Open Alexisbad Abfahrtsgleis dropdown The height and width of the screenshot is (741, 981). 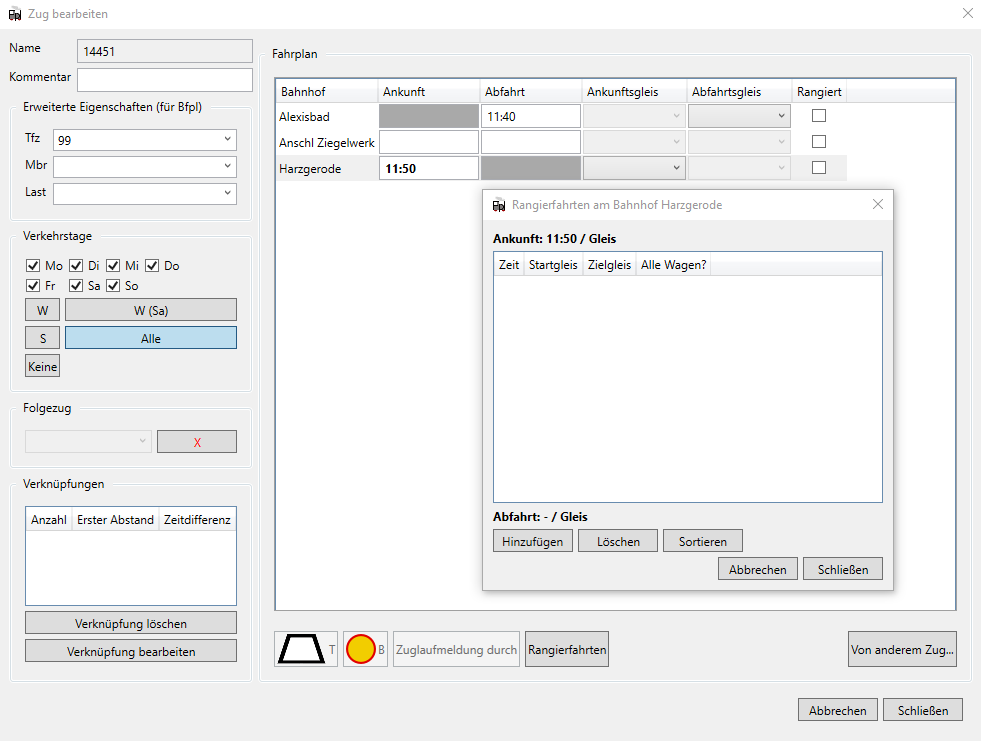click(x=739, y=116)
